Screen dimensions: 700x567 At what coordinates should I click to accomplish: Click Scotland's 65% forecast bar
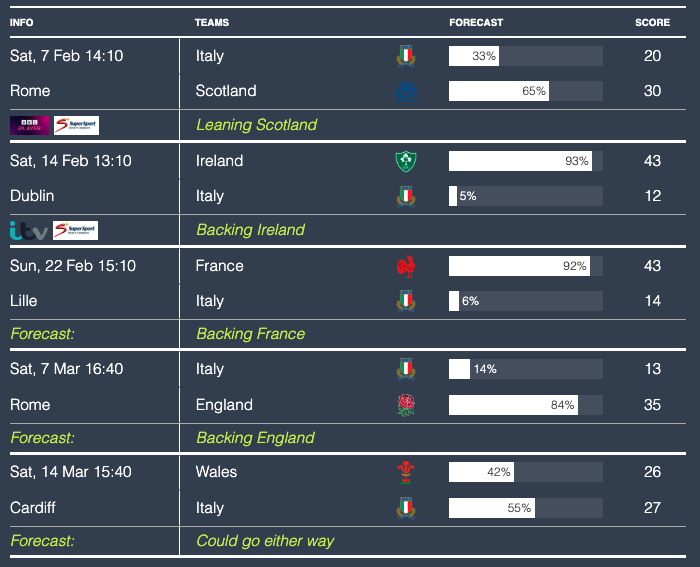[525, 91]
